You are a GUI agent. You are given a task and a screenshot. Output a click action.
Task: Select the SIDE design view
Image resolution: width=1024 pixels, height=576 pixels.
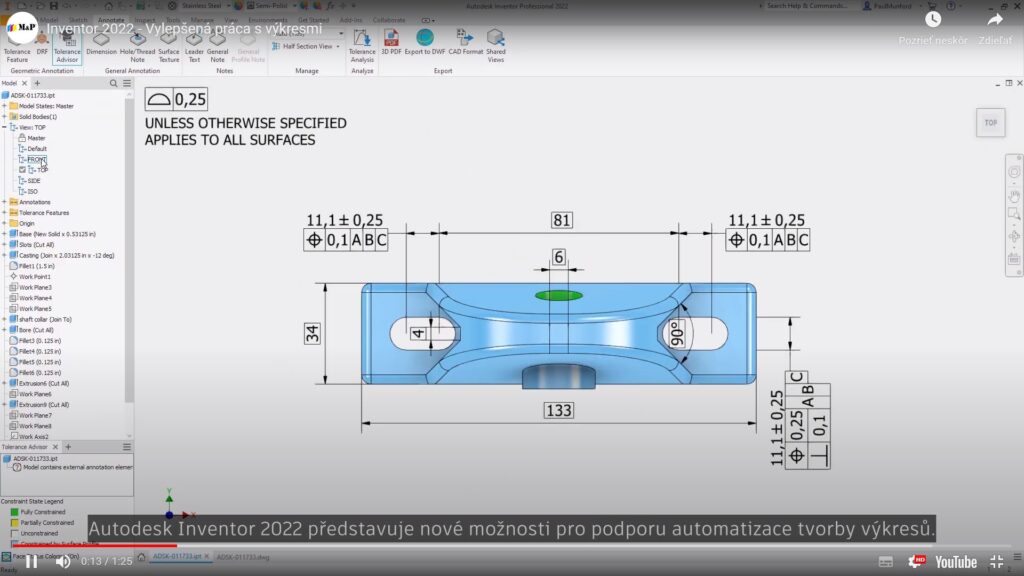[34, 181]
